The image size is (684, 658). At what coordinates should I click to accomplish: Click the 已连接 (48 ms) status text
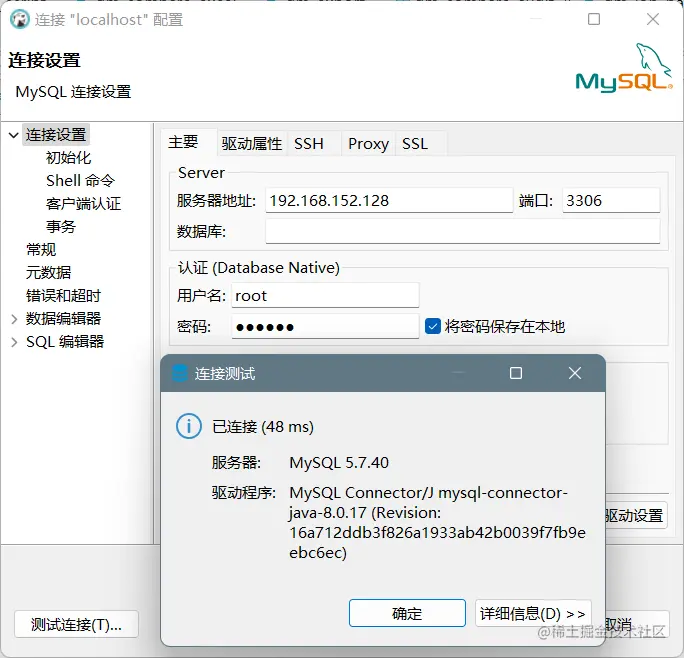(x=263, y=426)
